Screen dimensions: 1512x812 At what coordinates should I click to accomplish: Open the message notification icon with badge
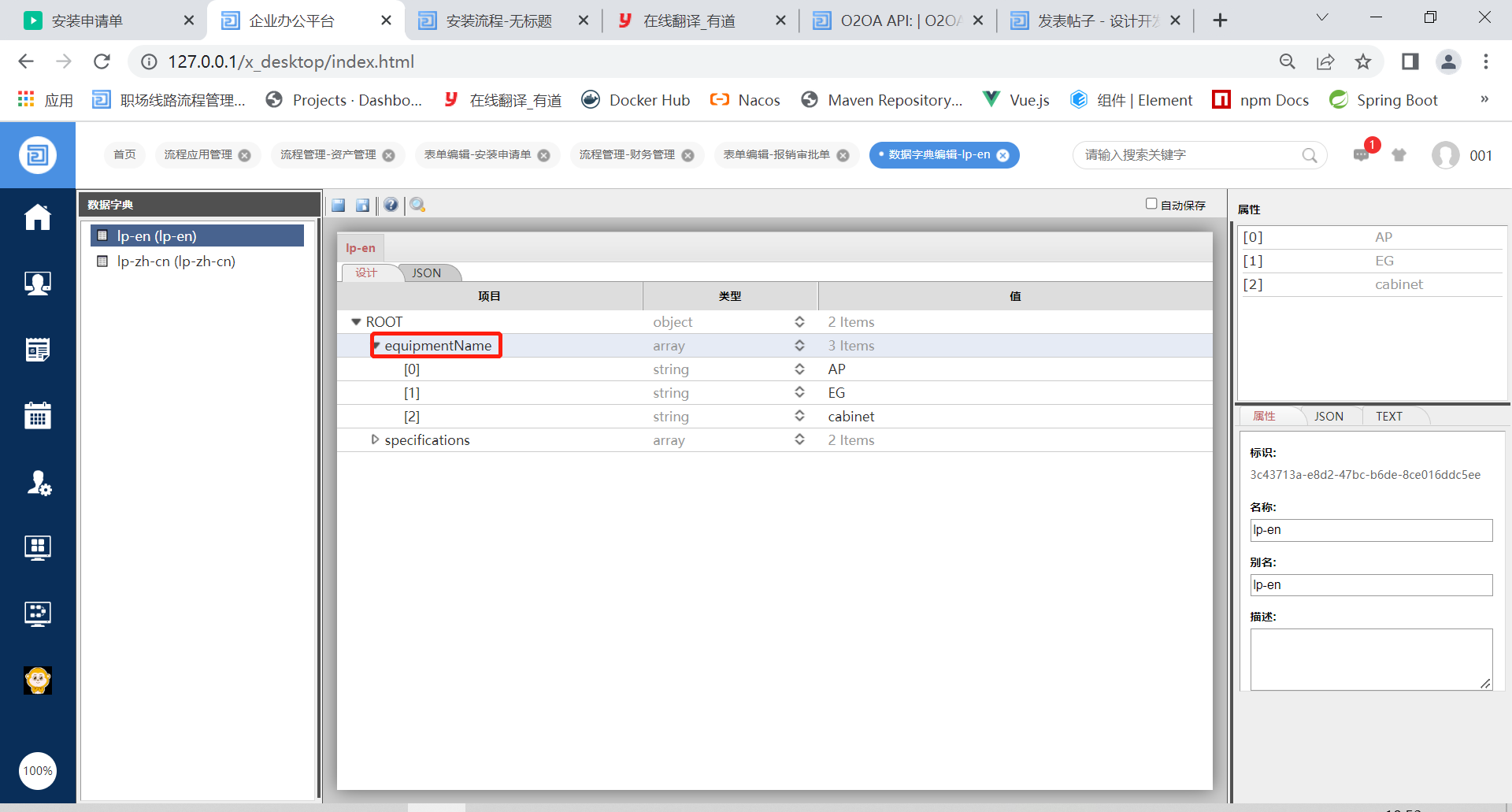[1362, 155]
